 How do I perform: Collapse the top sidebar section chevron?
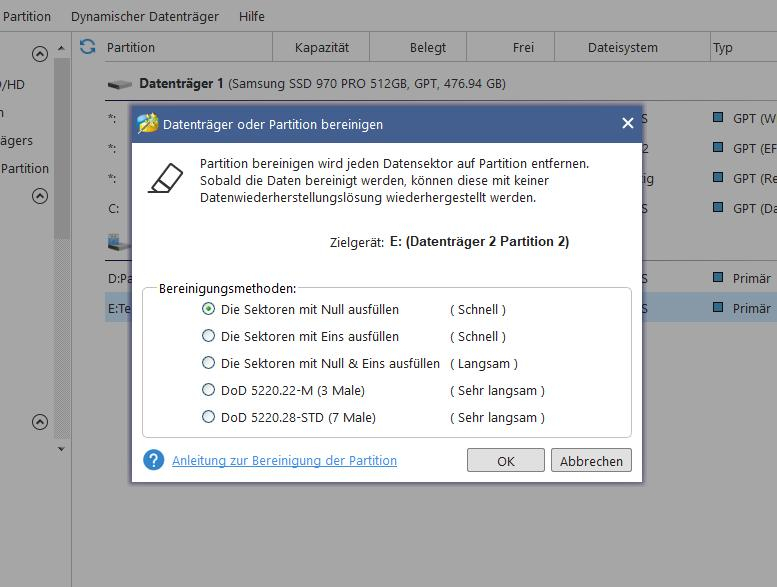40,54
